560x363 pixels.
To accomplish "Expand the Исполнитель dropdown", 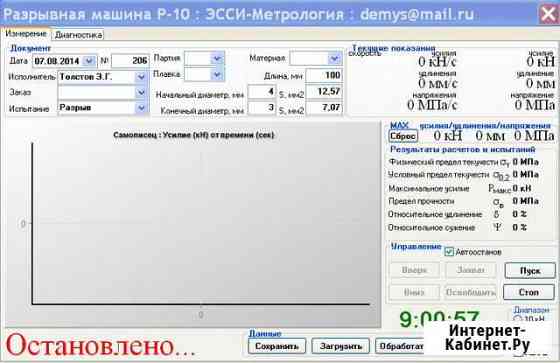I will (141, 77).
